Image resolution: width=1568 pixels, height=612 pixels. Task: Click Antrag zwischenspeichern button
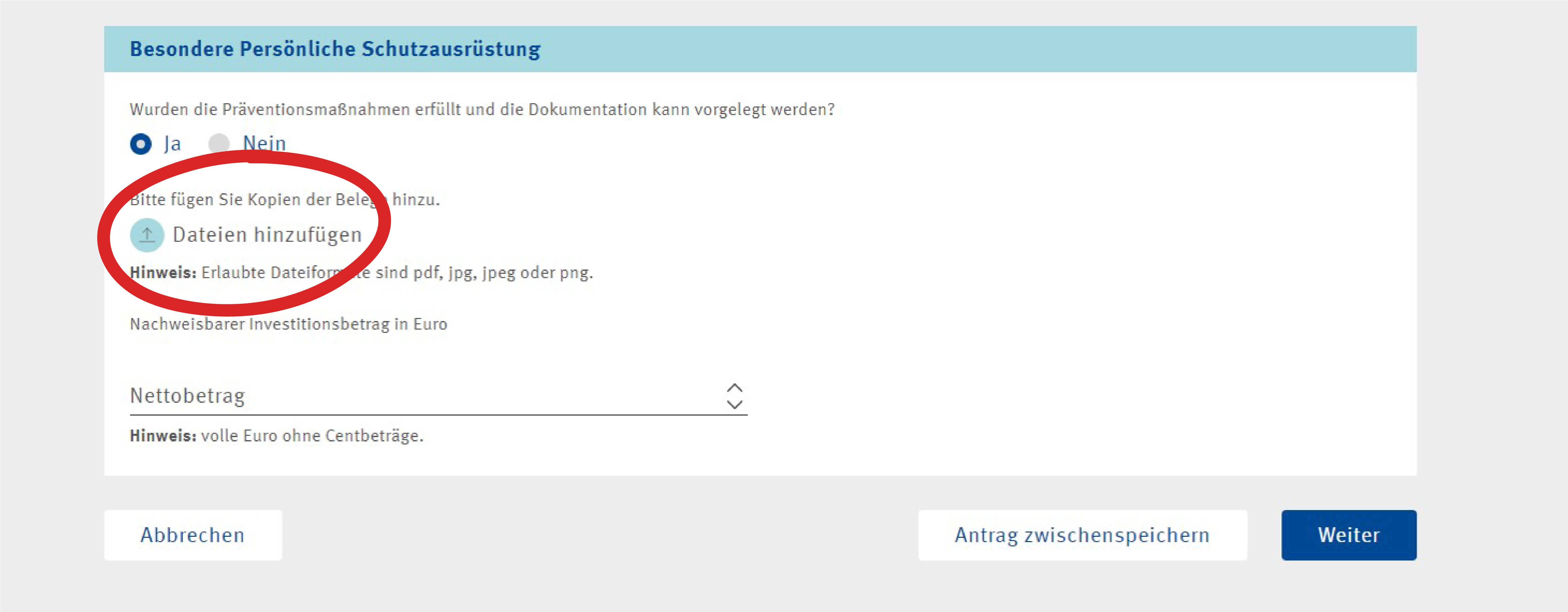click(x=1082, y=535)
